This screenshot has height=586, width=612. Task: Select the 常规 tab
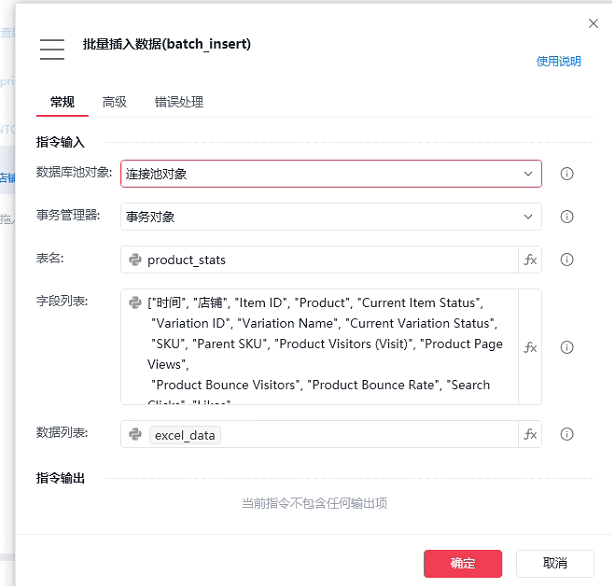coord(62,102)
